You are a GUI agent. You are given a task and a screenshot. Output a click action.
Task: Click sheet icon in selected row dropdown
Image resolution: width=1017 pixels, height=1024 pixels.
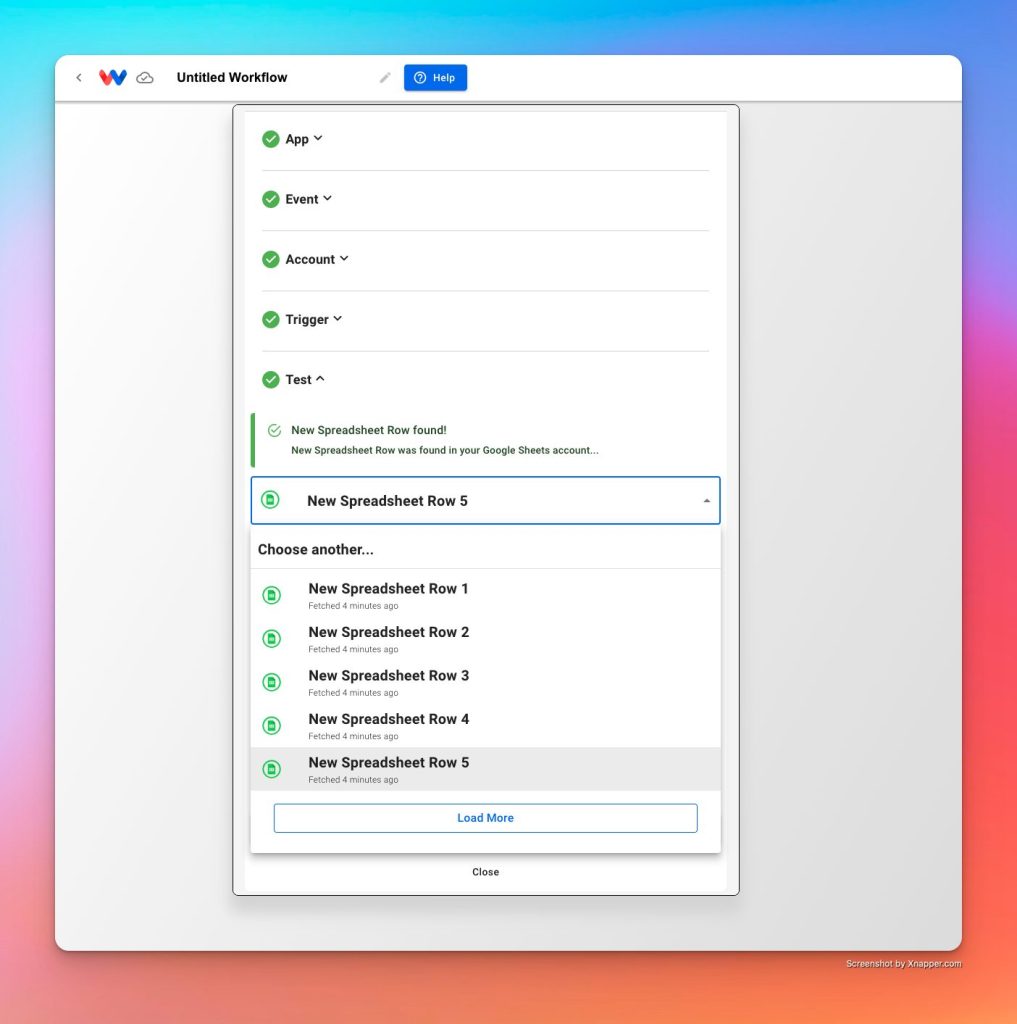tap(270, 500)
